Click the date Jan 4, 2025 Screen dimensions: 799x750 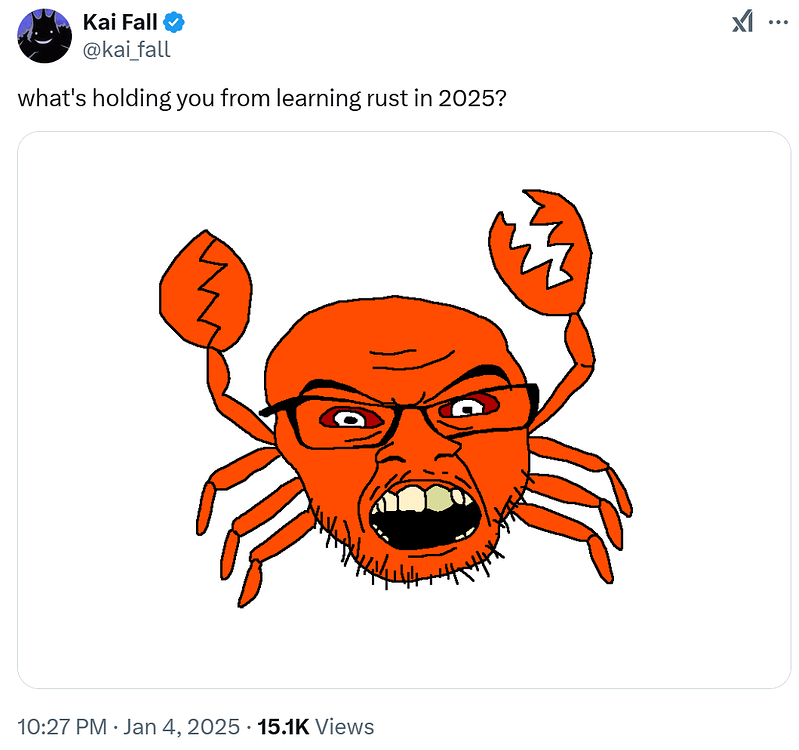(179, 727)
